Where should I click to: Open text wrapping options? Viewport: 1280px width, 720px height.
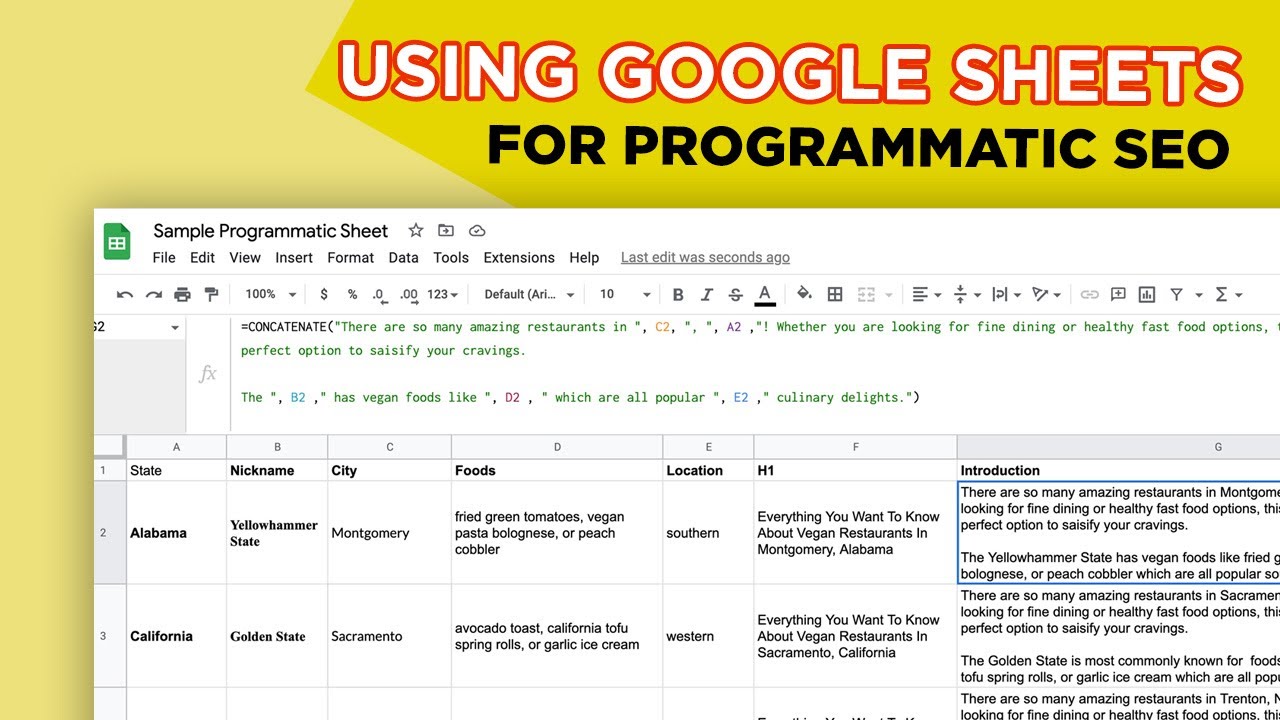[1007, 294]
